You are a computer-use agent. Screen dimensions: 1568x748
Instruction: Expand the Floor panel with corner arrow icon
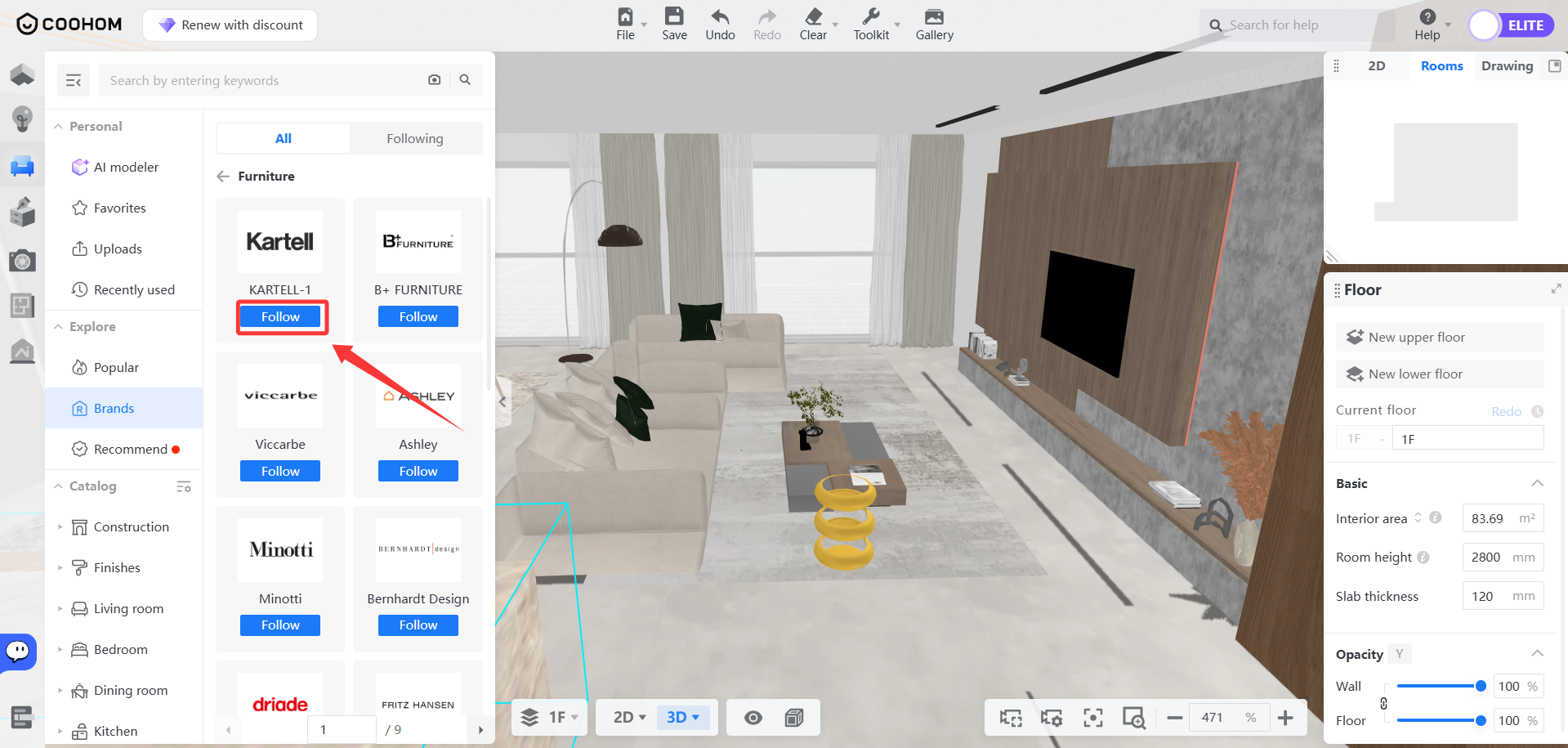pyautogui.click(x=1556, y=289)
